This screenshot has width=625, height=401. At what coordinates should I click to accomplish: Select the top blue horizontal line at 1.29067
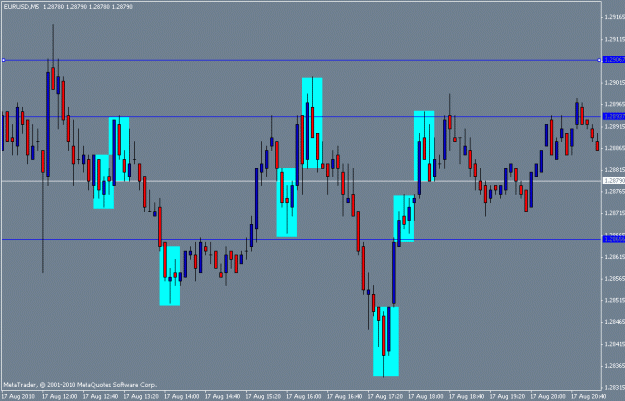tap(301, 61)
